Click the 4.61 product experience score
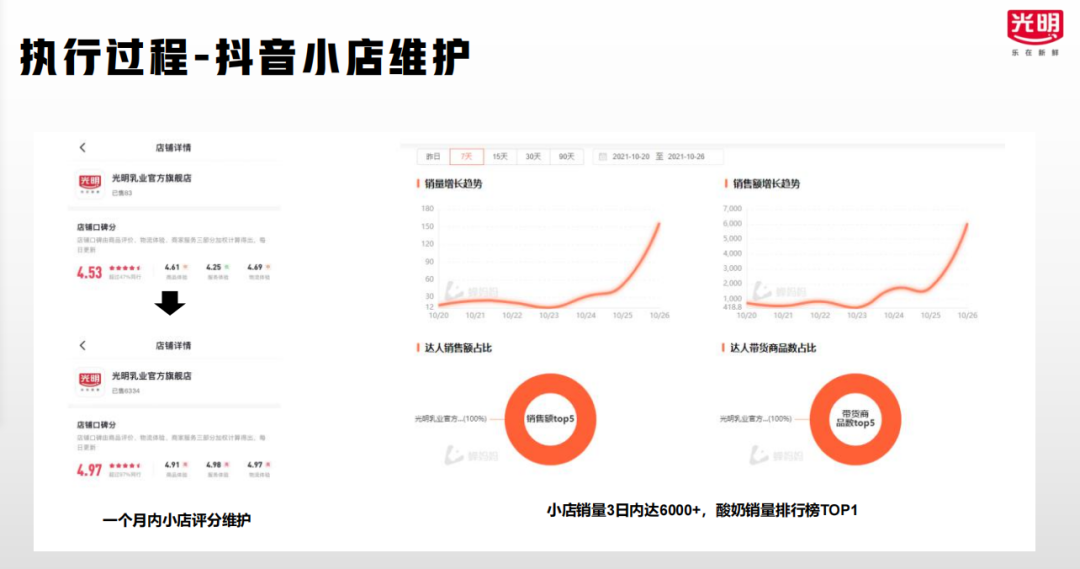 172,267
